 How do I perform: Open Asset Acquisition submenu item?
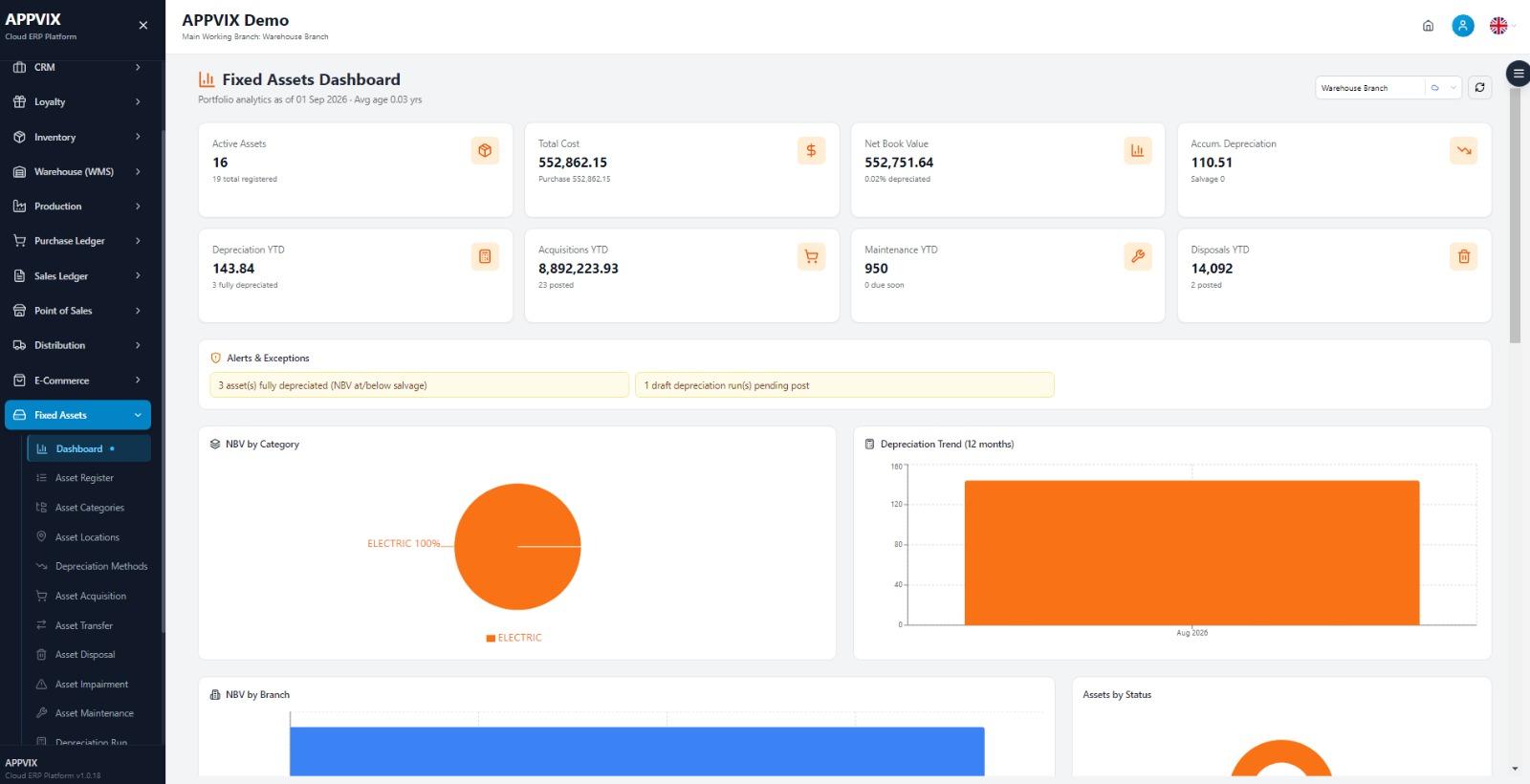[x=89, y=596]
